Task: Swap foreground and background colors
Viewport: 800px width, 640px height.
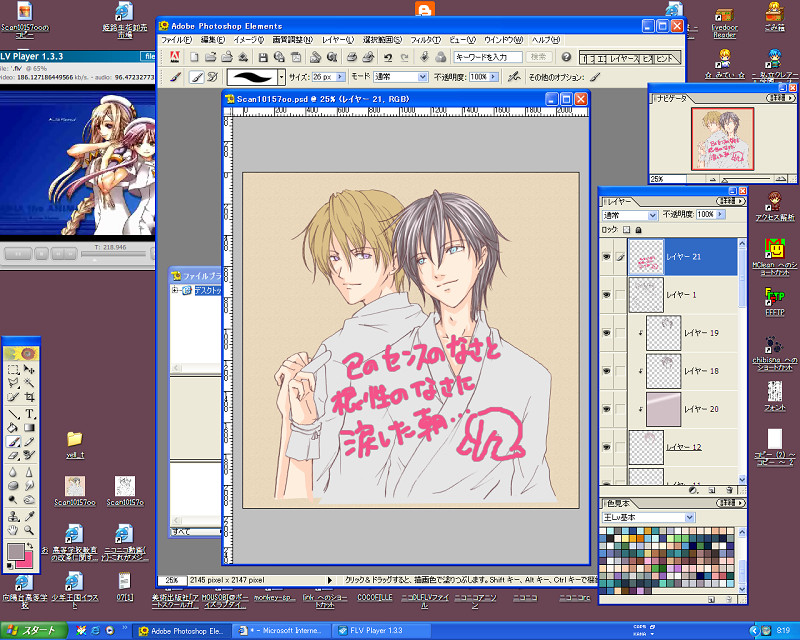Action: (x=30, y=546)
